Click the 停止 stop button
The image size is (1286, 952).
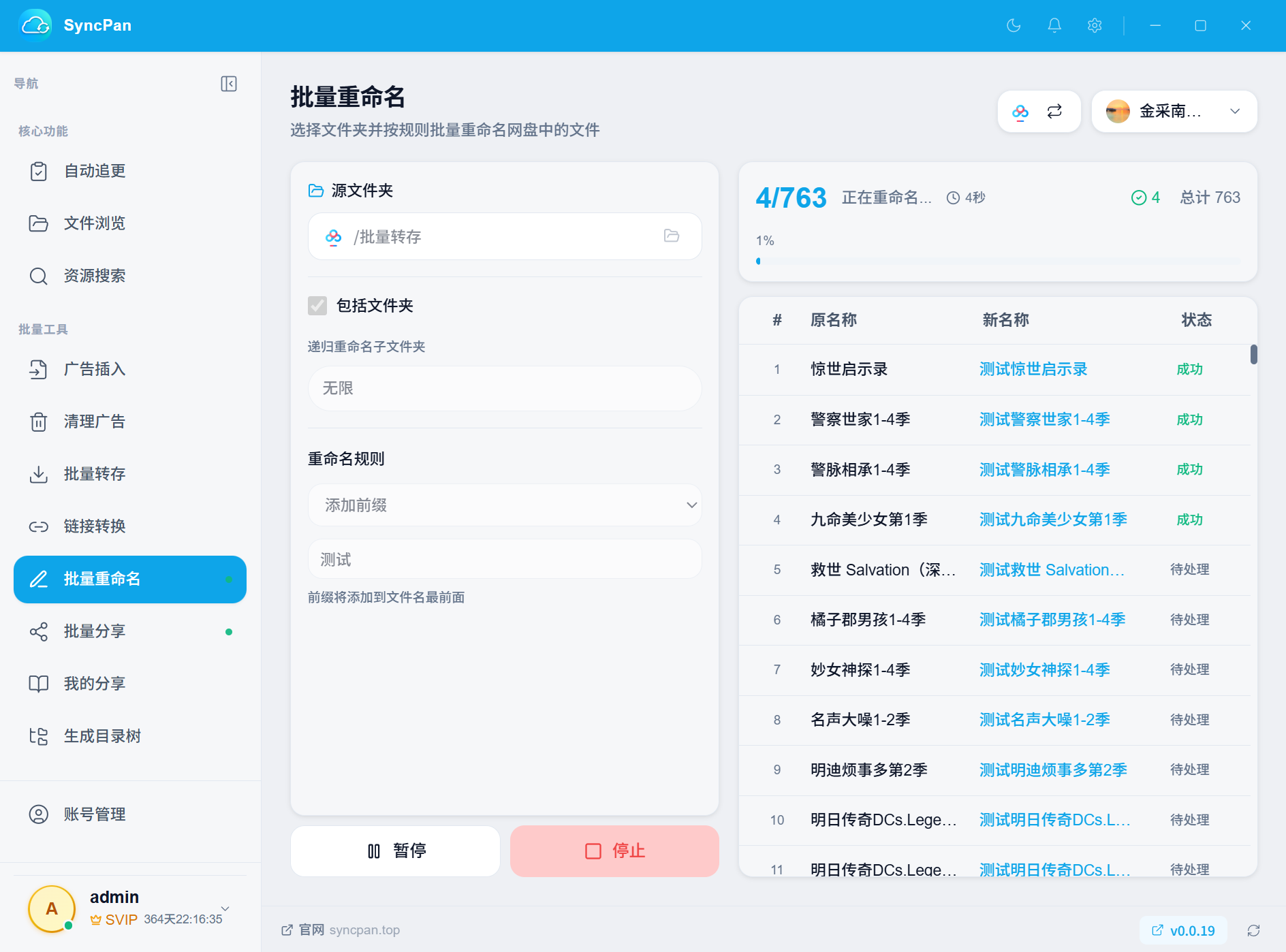click(x=614, y=851)
